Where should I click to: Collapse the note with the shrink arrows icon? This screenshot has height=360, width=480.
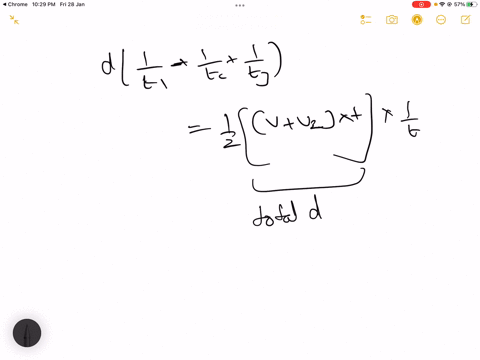tap(14, 20)
